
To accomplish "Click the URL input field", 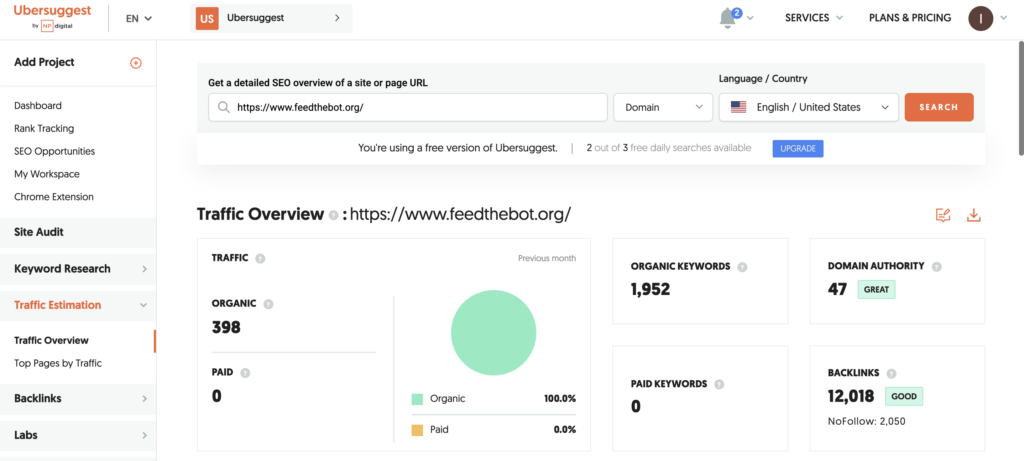I will pyautogui.click(x=408, y=107).
